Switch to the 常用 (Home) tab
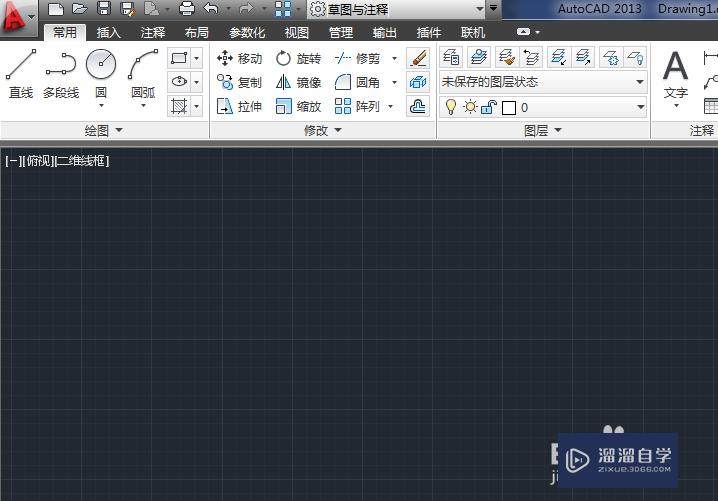The height and width of the screenshot is (501, 718). coord(65,32)
